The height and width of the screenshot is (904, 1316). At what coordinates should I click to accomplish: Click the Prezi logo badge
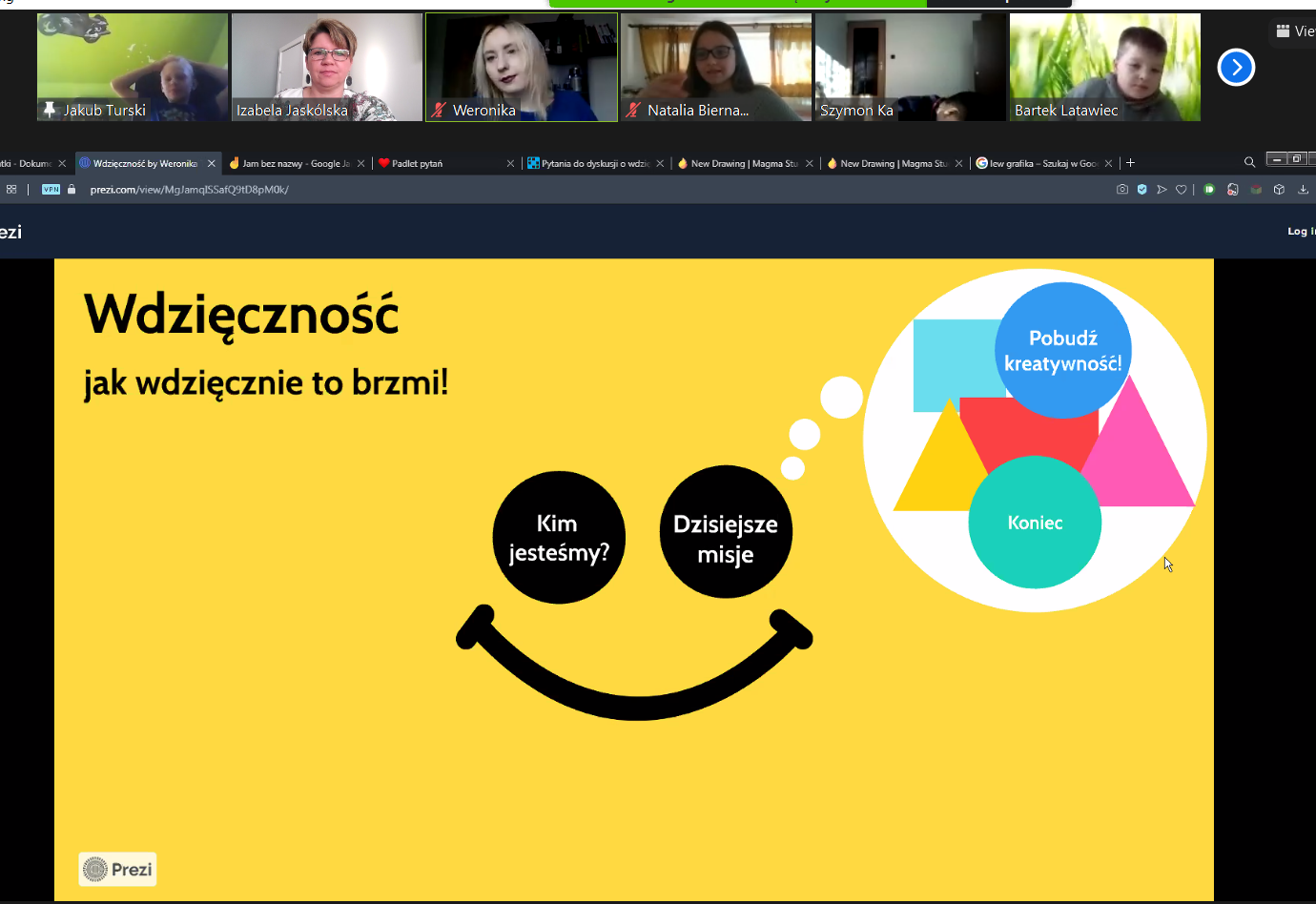(x=117, y=870)
